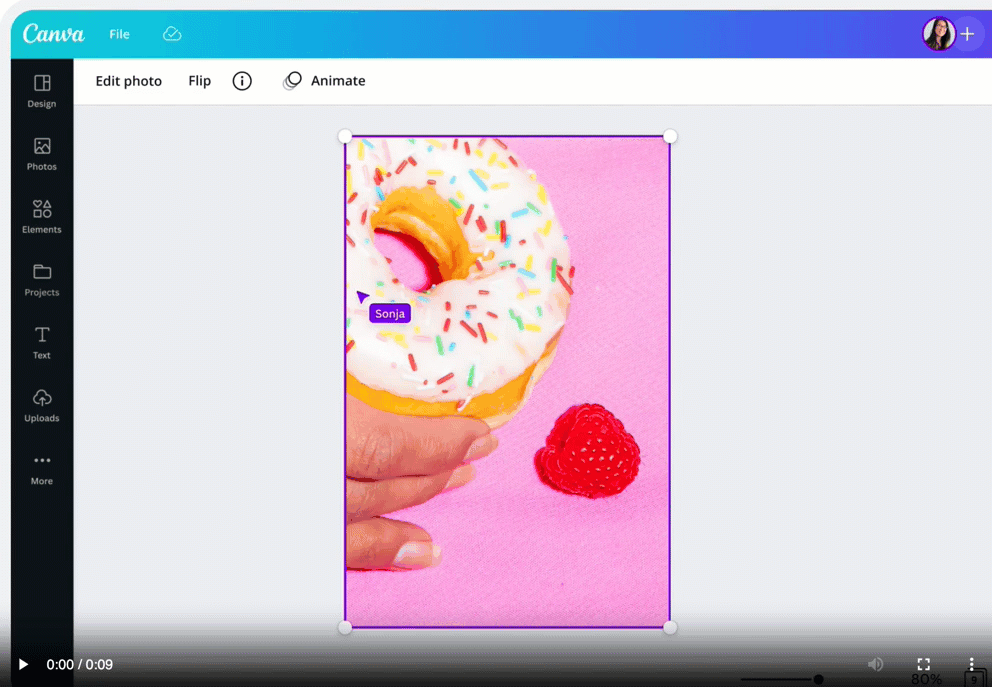Image resolution: width=992 pixels, height=687 pixels.
Task: Click the Animate button
Action: tap(325, 81)
